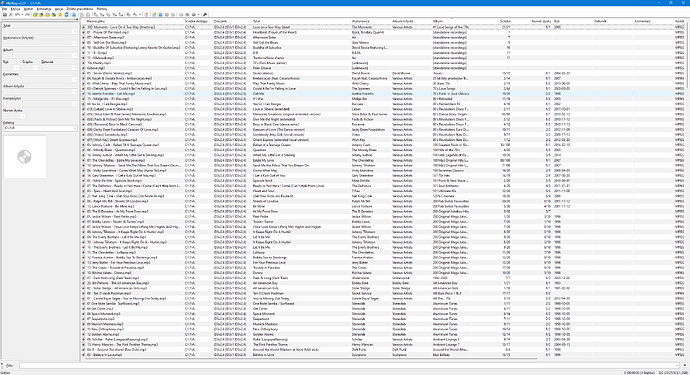This screenshot has width=690, height=375.
Task: Open the Plik menu
Action: [4, 9]
